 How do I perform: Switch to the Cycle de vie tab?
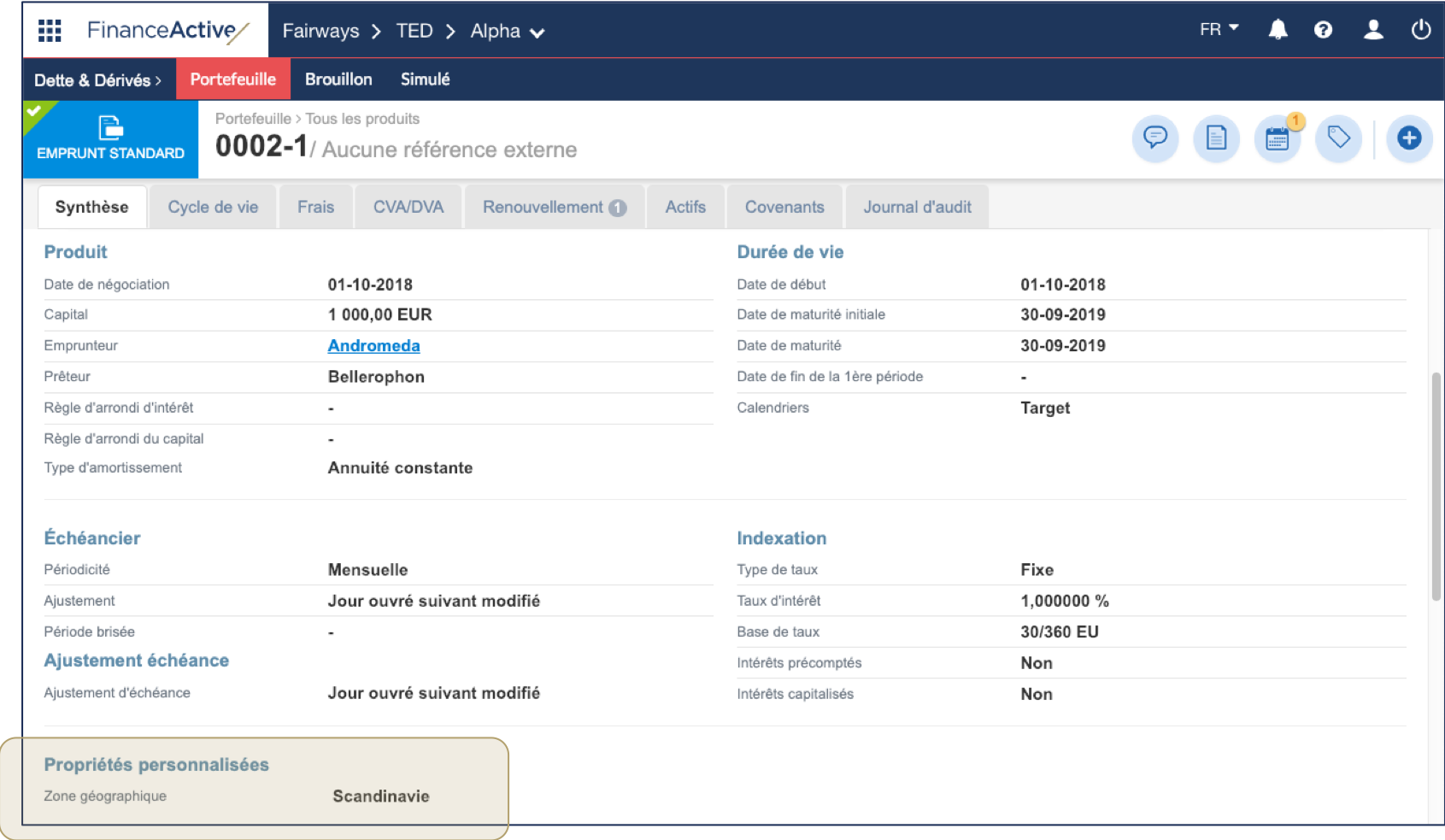tap(212, 206)
